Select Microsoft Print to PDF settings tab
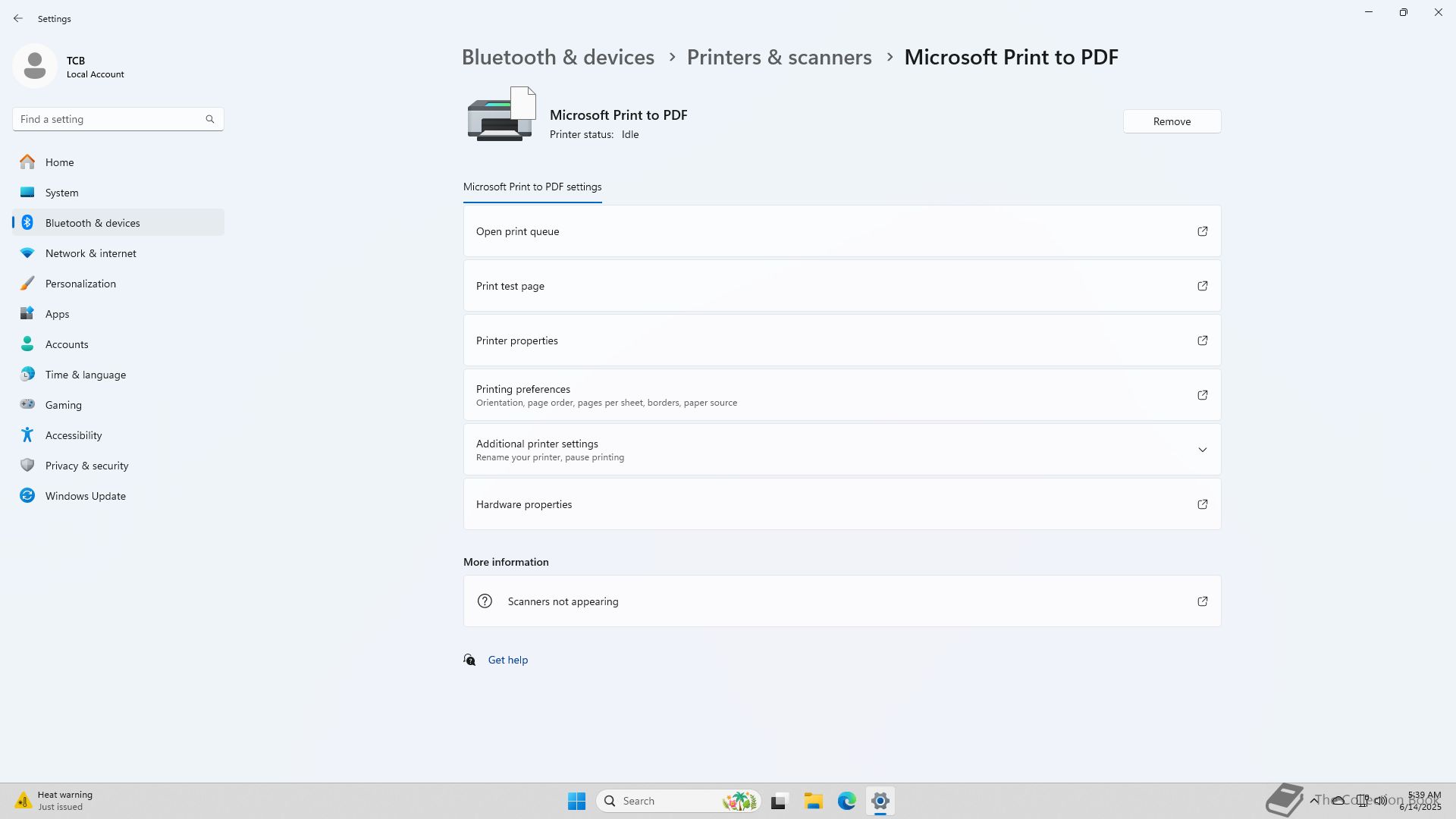Image resolution: width=1456 pixels, height=819 pixels. tap(532, 187)
